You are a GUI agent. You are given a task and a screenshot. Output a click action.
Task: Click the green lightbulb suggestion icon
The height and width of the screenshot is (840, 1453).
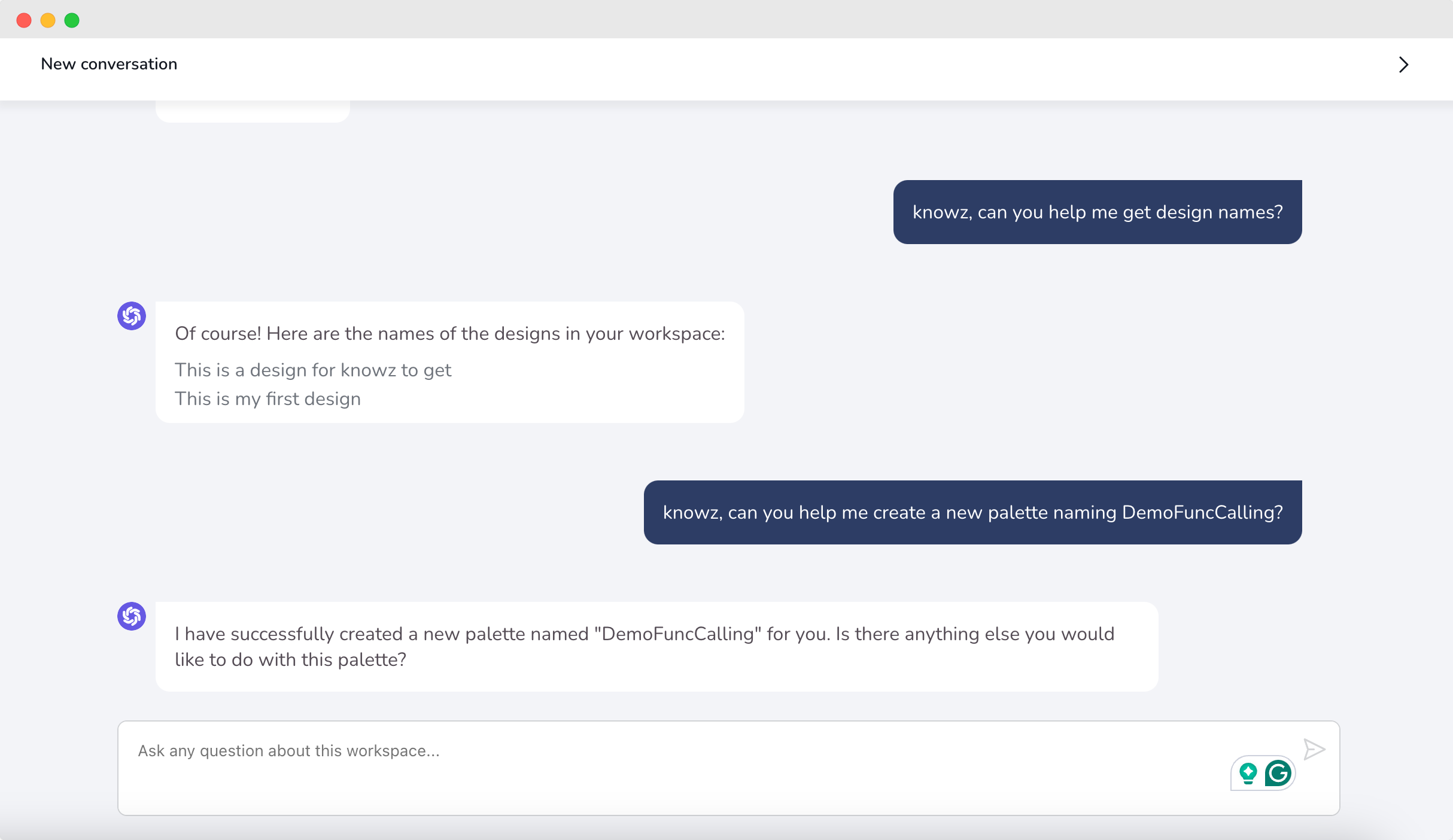click(1248, 773)
